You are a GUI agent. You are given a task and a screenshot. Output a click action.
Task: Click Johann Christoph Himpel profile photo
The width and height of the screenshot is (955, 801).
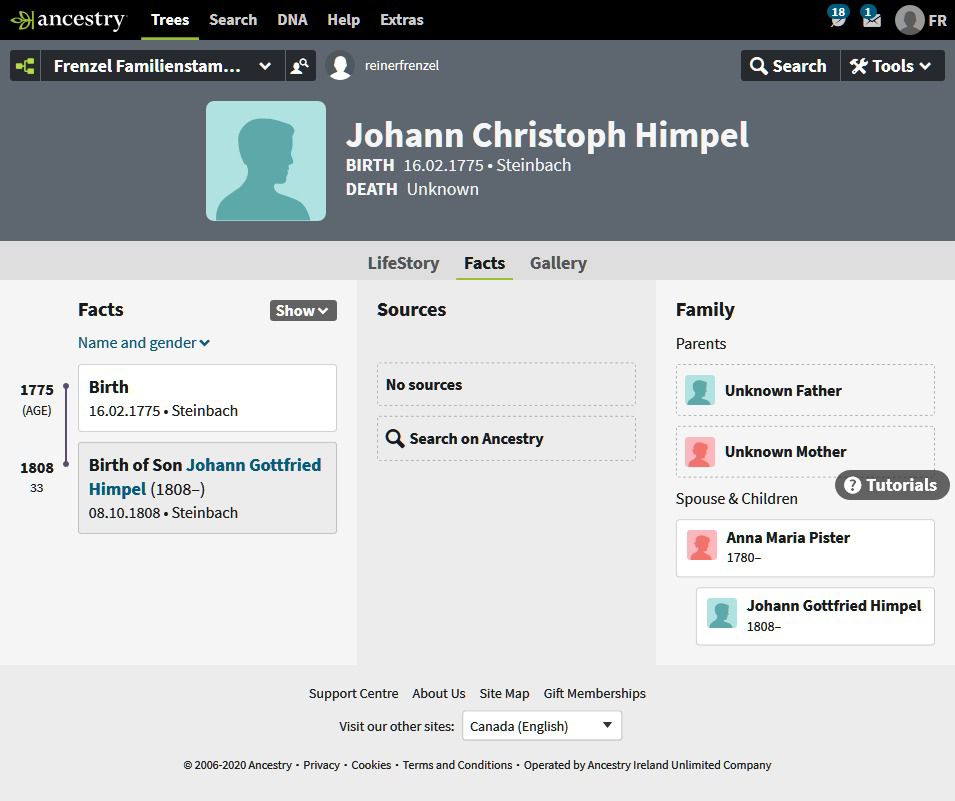(x=266, y=161)
